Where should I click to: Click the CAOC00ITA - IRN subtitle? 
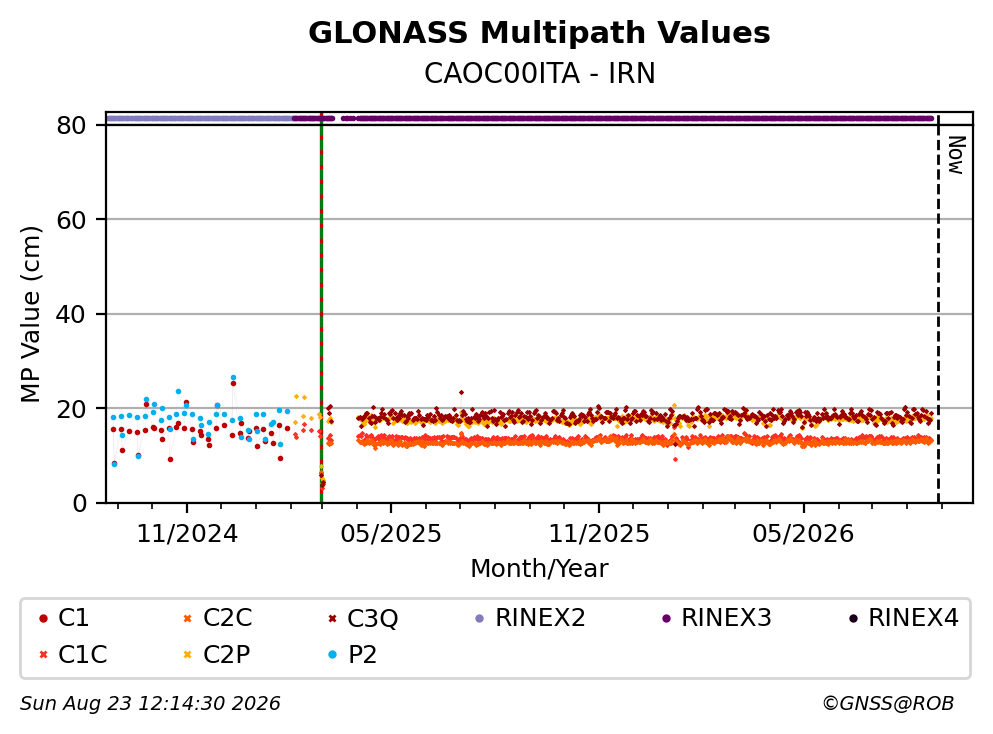coord(539,73)
